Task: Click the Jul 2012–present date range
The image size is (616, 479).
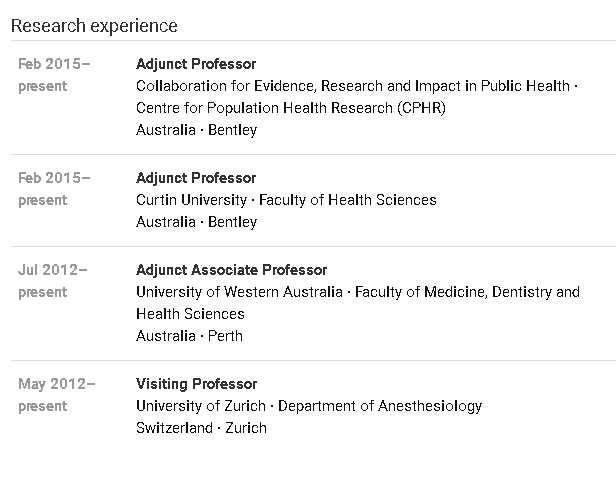Action: click(x=53, y=281)
